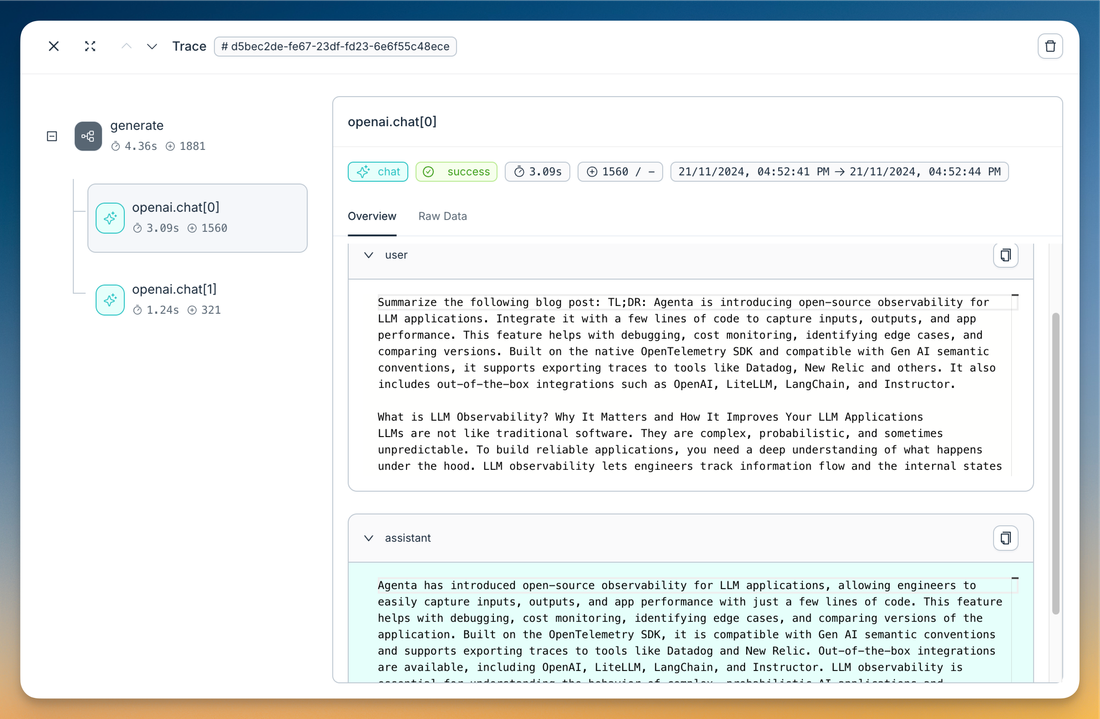Copy the assistant message content
Image resolution: width=1100 pixels, height=719 pixels.
1005,538
